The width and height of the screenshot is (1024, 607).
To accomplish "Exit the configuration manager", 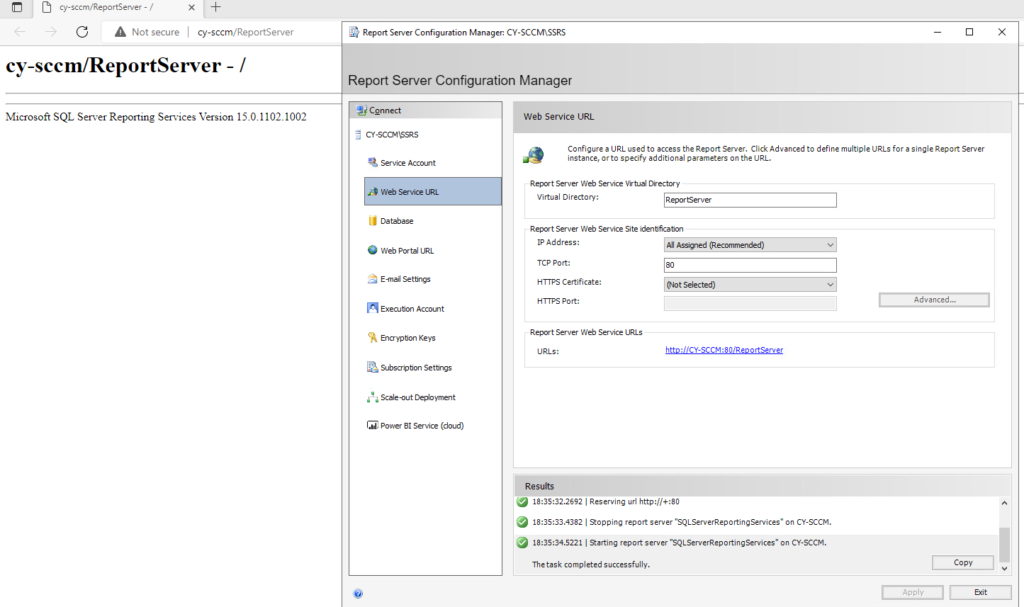I will pyautogui.click(x=980, y=592).
